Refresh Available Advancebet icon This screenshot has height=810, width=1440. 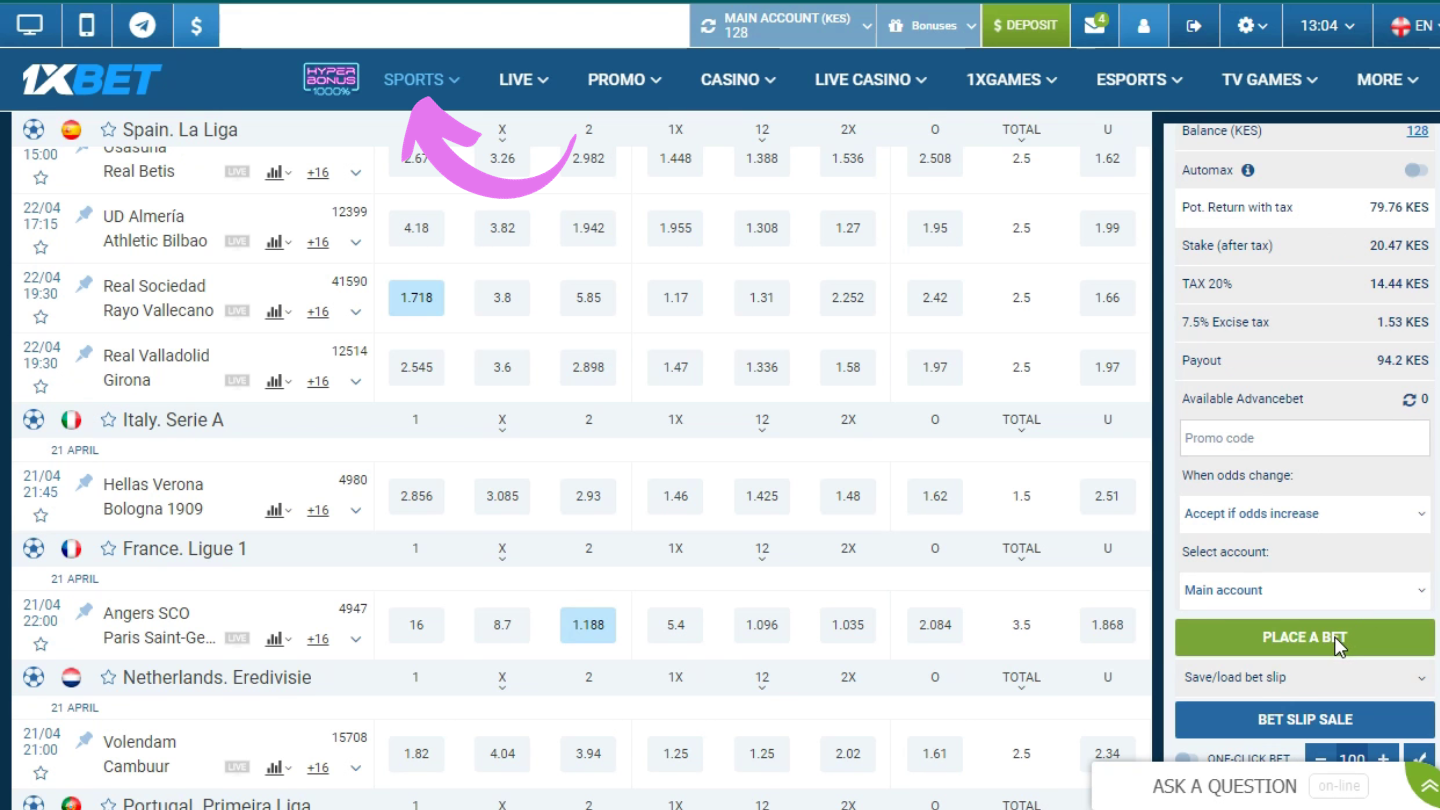point(1409,399)
